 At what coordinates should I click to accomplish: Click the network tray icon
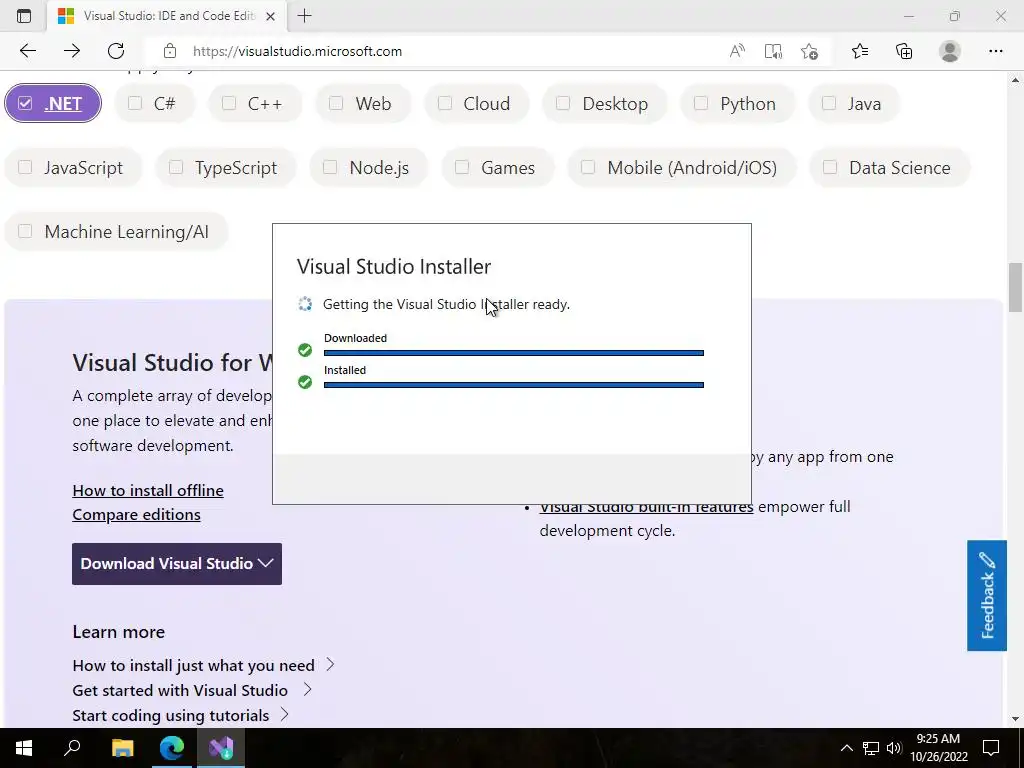click(x=871, y=748)
